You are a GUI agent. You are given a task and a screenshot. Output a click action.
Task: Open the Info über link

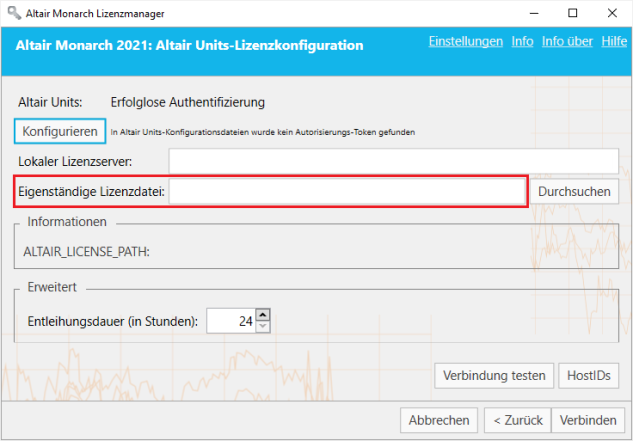click(x=567, y=42)
